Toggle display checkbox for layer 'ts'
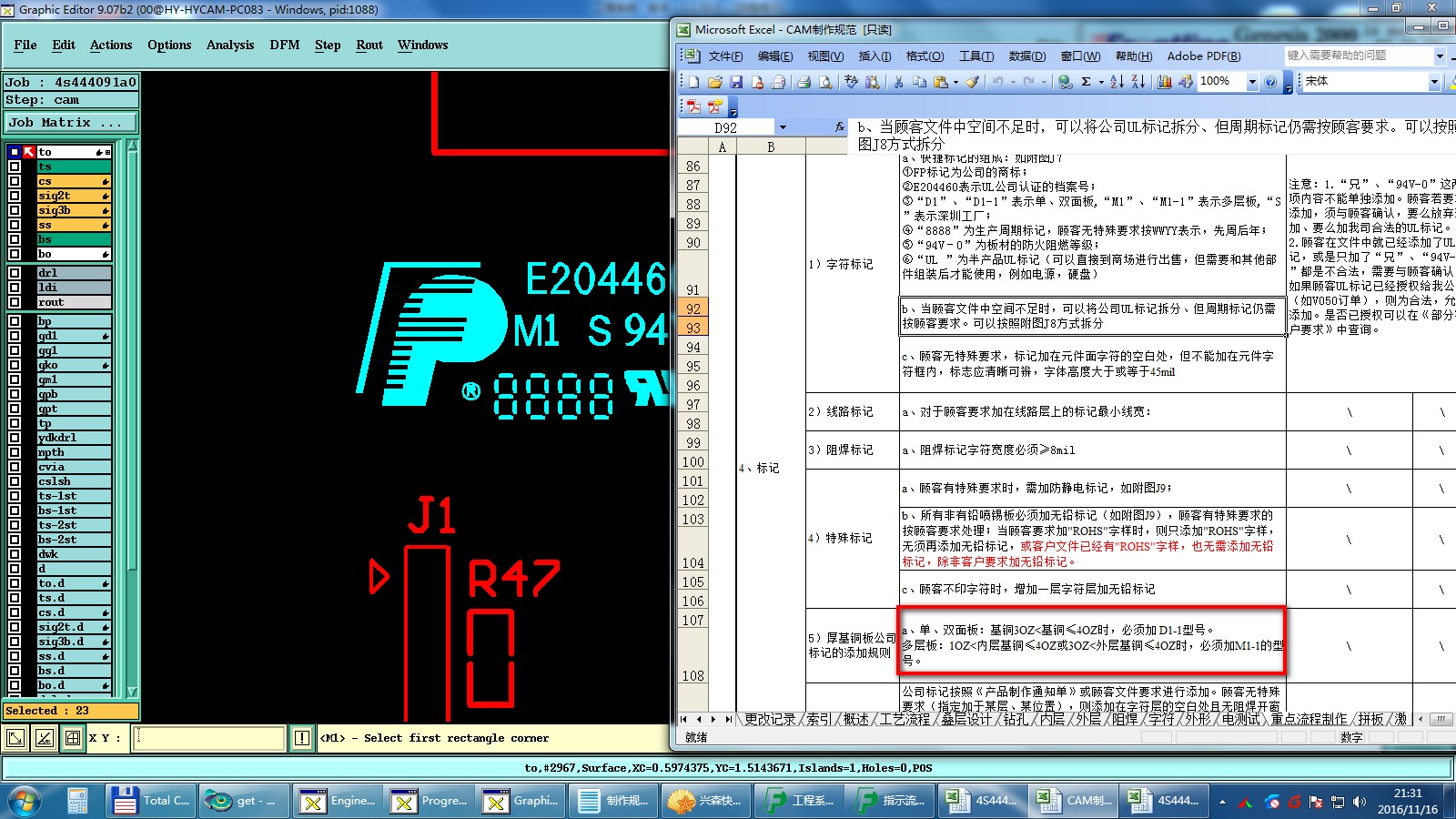Image resolution: width=1456 pixels, height=819 pixels. click(15, 167)
